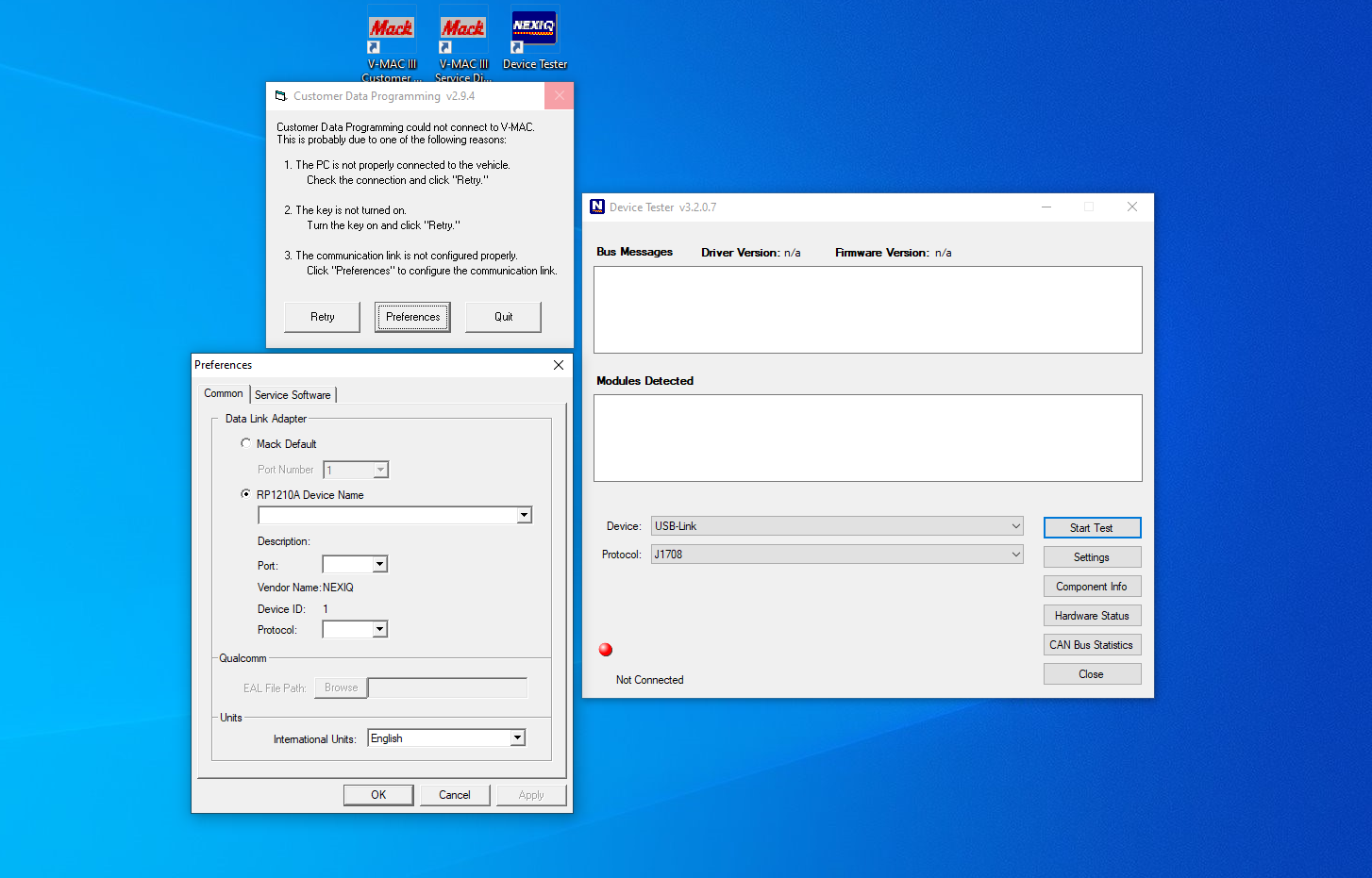Enable the RP1210A Device Name option
This screenshot has width=1372, height=878.
click(x=245, y=493)
